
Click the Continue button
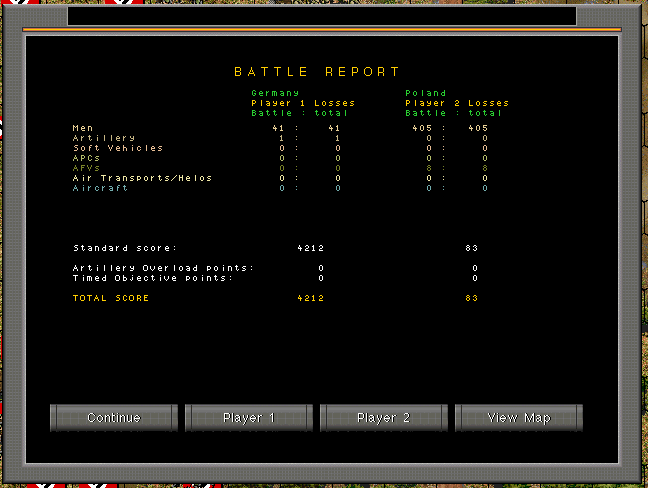[x=114, y=418]
